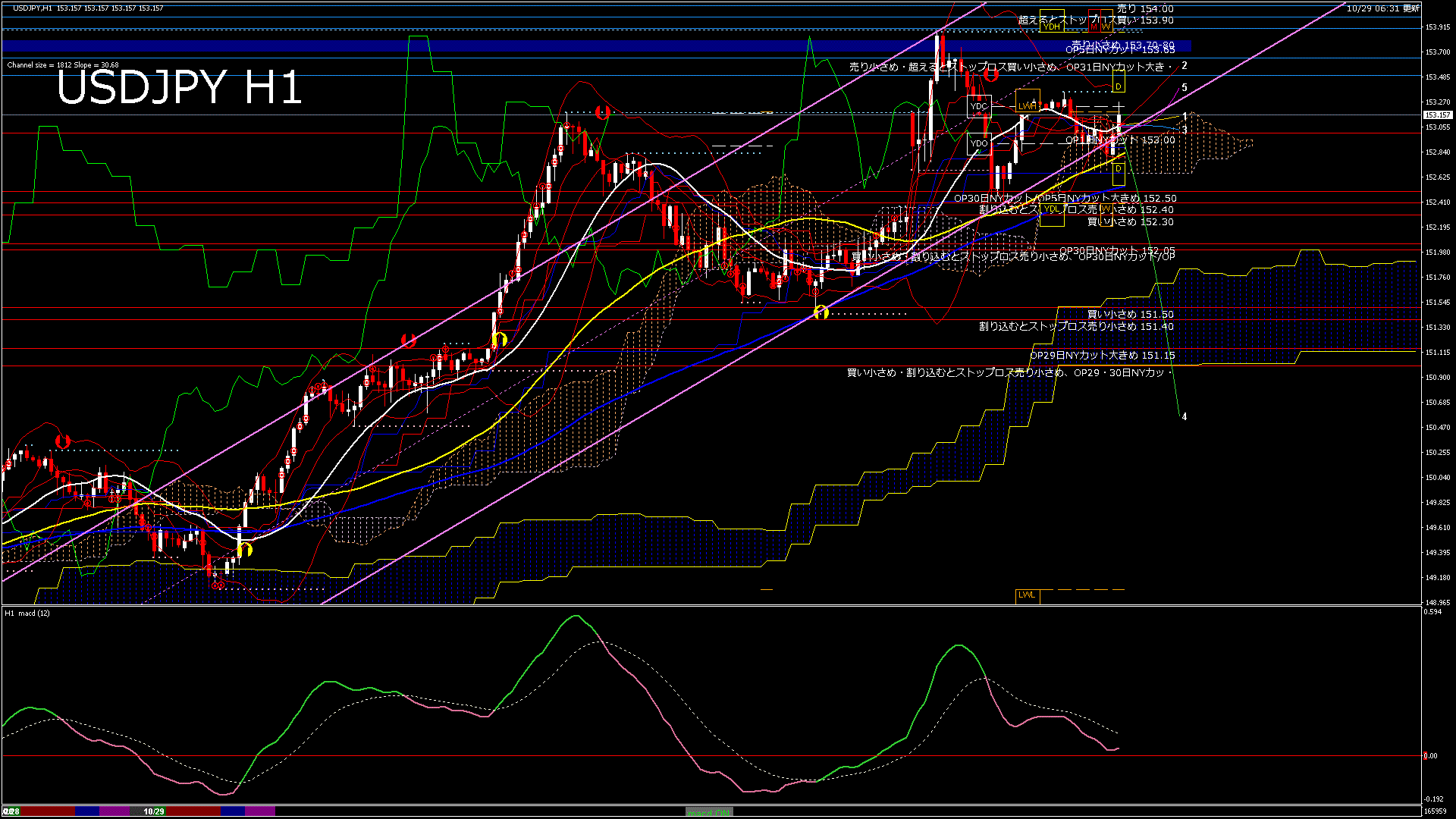This screenshot has width=1456, height=819.
Task: Click the 10/29 date marker on the bottom bar
Action: tap(154, 811)
